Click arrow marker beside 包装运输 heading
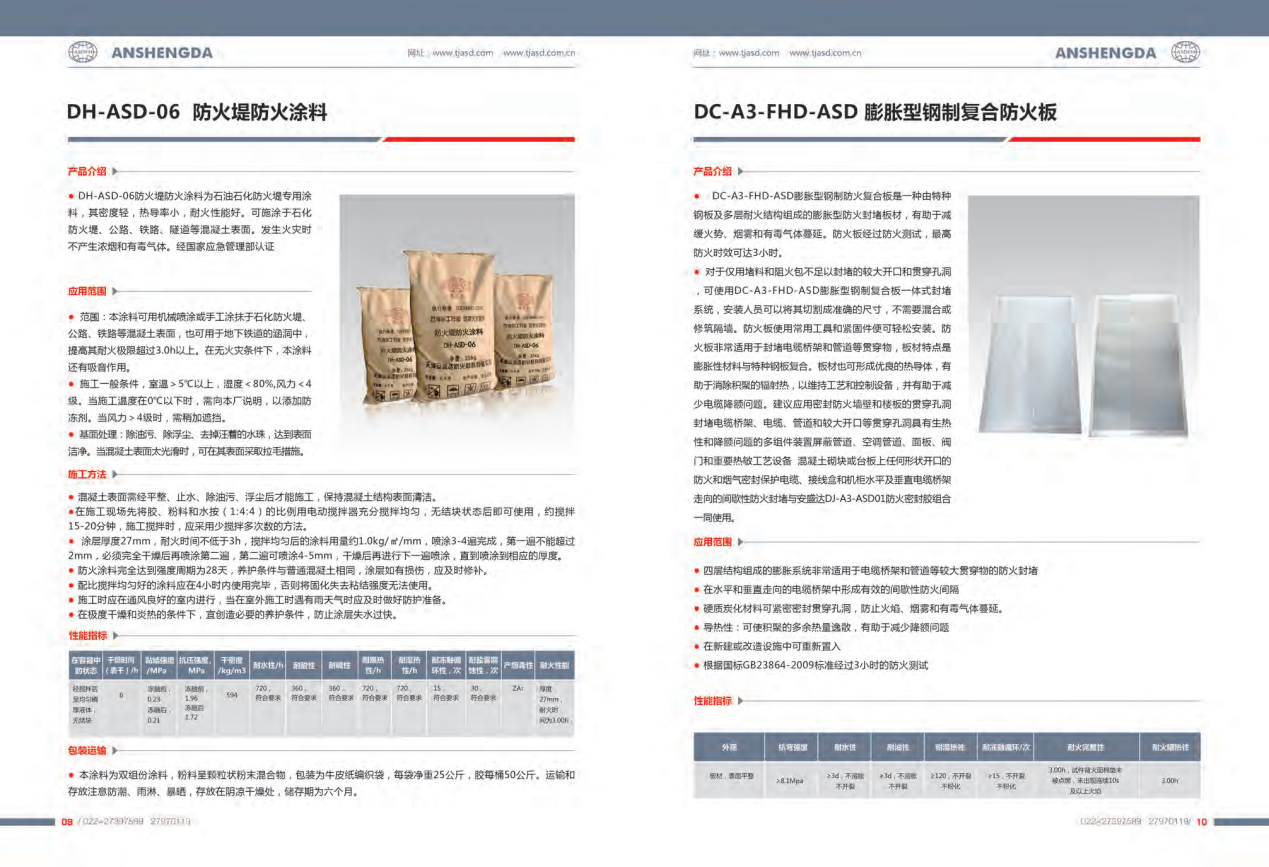Screen dimensions: 1269x867 pos(116,750)
